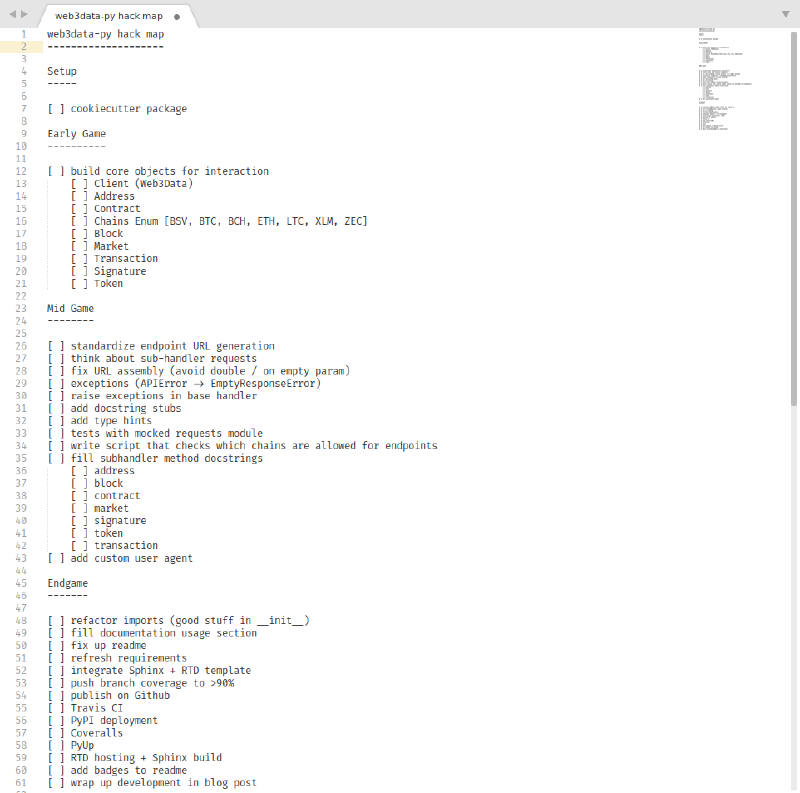800x793 pixels.
Task: Check the Chains Enum box
Action: (79, 221)
